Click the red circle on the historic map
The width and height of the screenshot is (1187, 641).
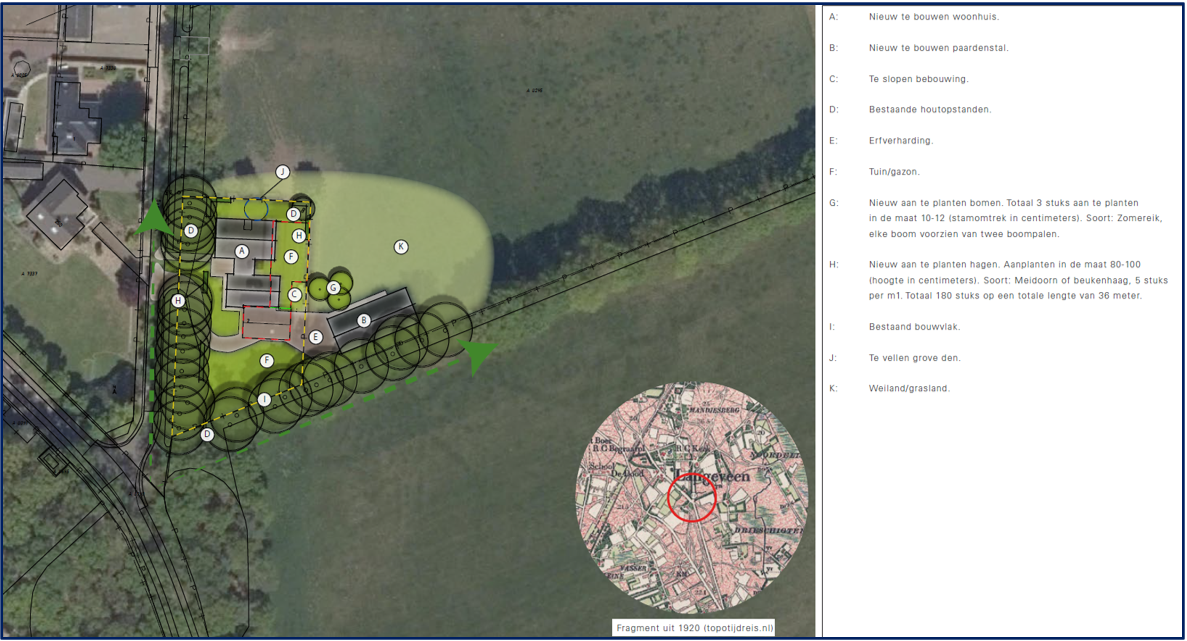tap(692, 498)
